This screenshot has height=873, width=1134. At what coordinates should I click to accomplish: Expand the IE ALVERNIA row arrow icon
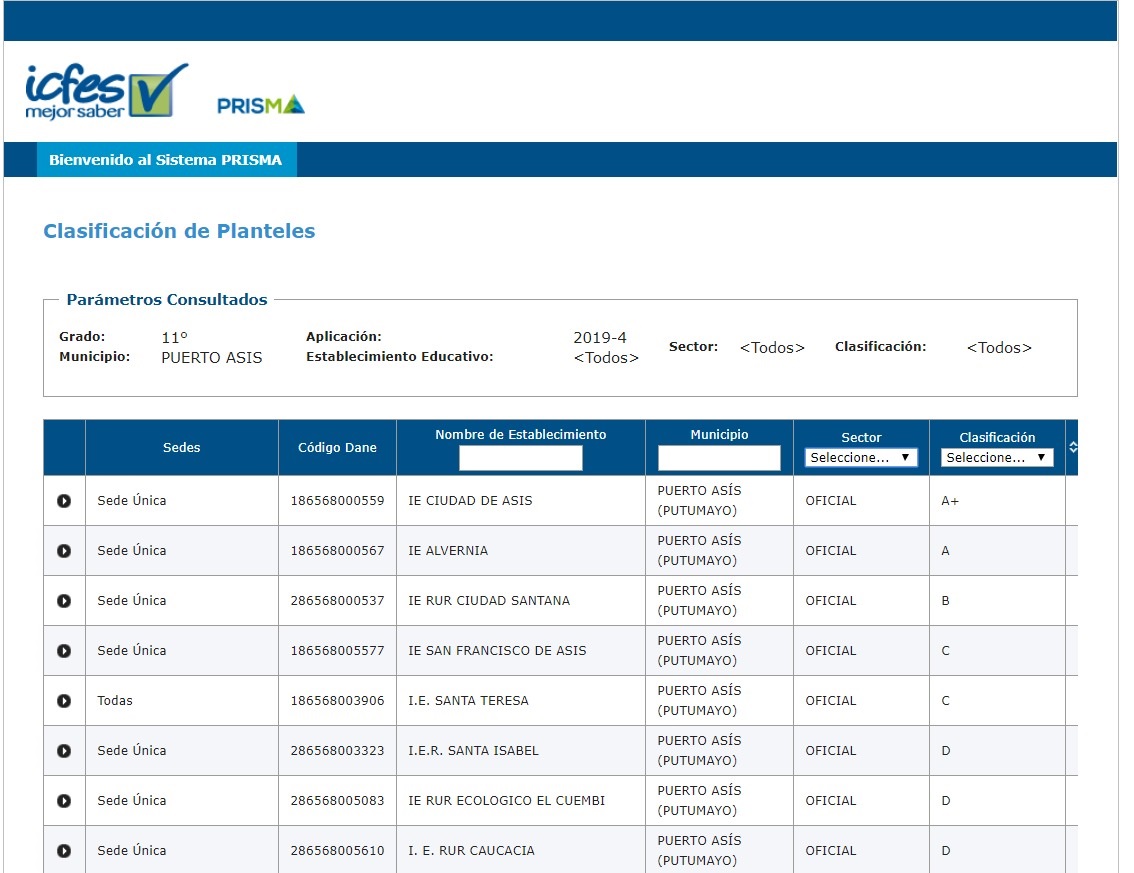tap(64, 551)
